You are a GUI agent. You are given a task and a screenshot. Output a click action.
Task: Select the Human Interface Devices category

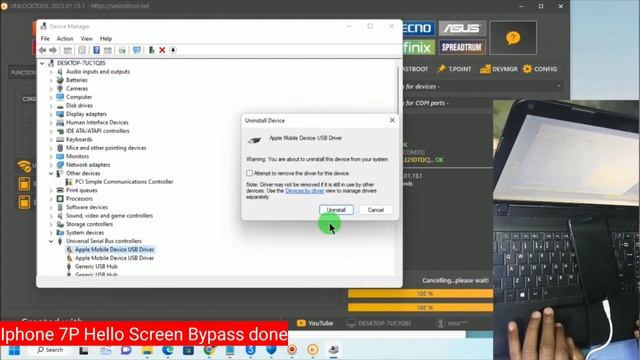[97, 122]
